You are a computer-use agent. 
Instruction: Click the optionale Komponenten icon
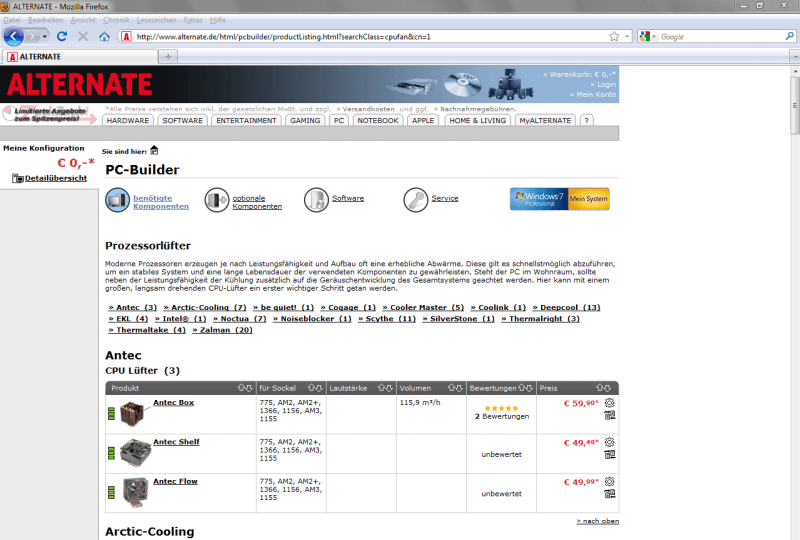[x=217, y=200]
